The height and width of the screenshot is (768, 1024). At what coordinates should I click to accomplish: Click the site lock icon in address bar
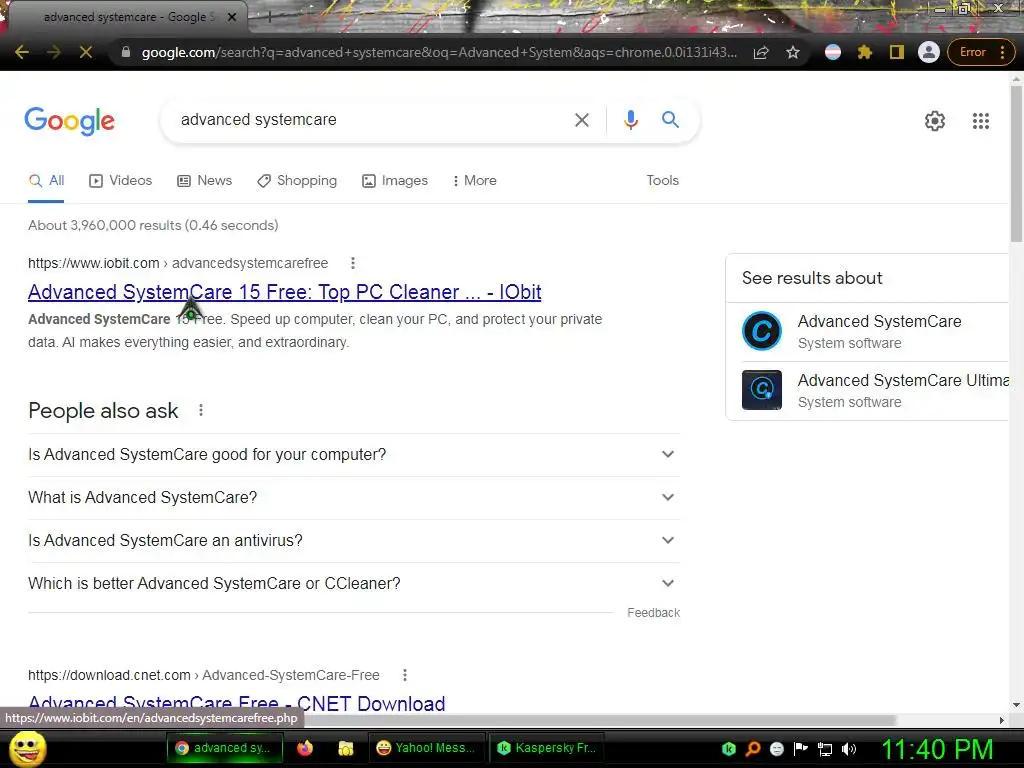tap(126, 52)
